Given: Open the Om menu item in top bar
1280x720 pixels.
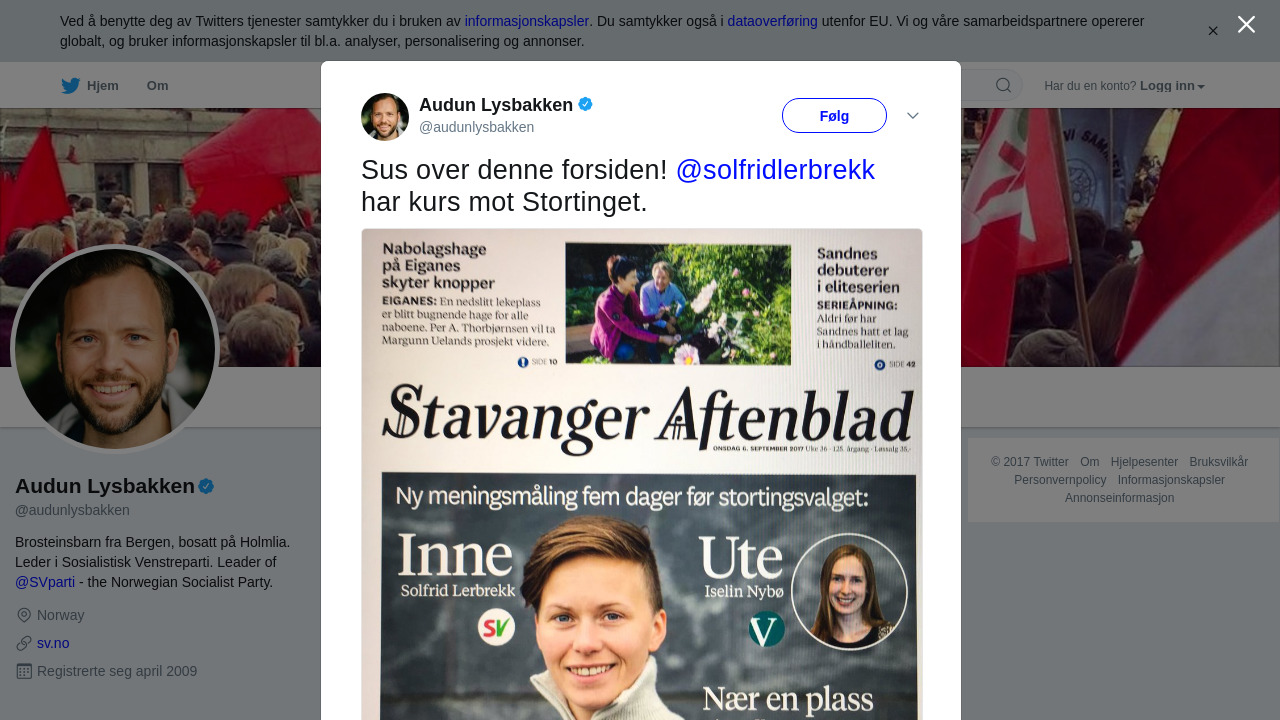Looking at the screenshot, I should [158, 86].
